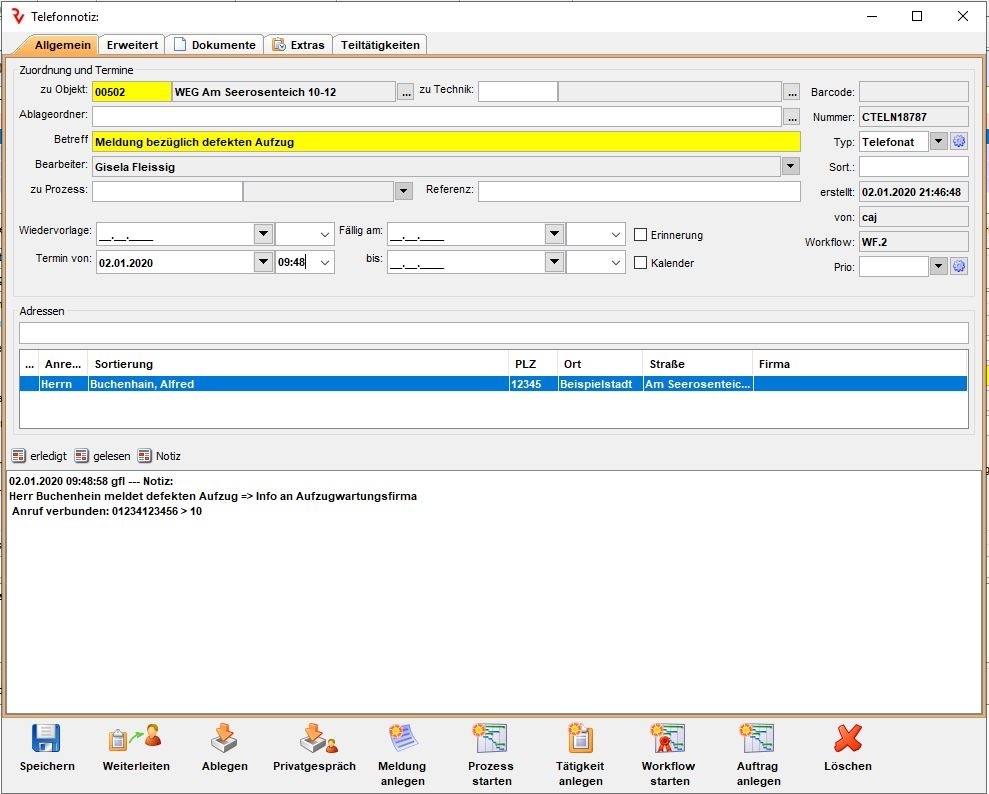
Task: Click the Meldung anlegen icon
Action: pyautogui.click(x=403, y=740)
